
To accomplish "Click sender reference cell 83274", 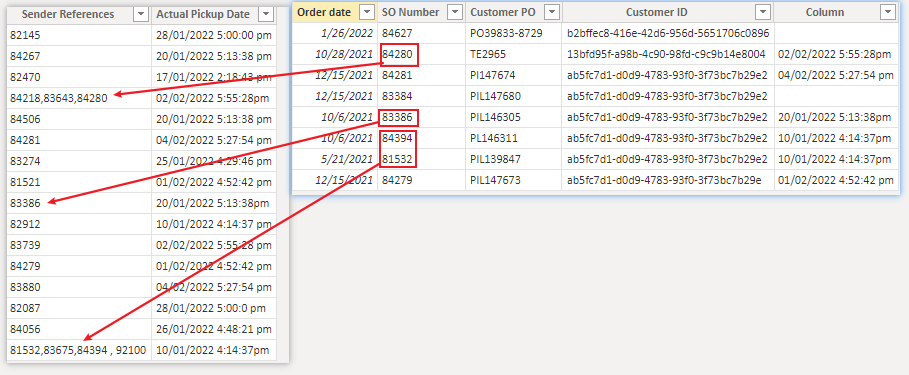I will (x=79, y=161).
